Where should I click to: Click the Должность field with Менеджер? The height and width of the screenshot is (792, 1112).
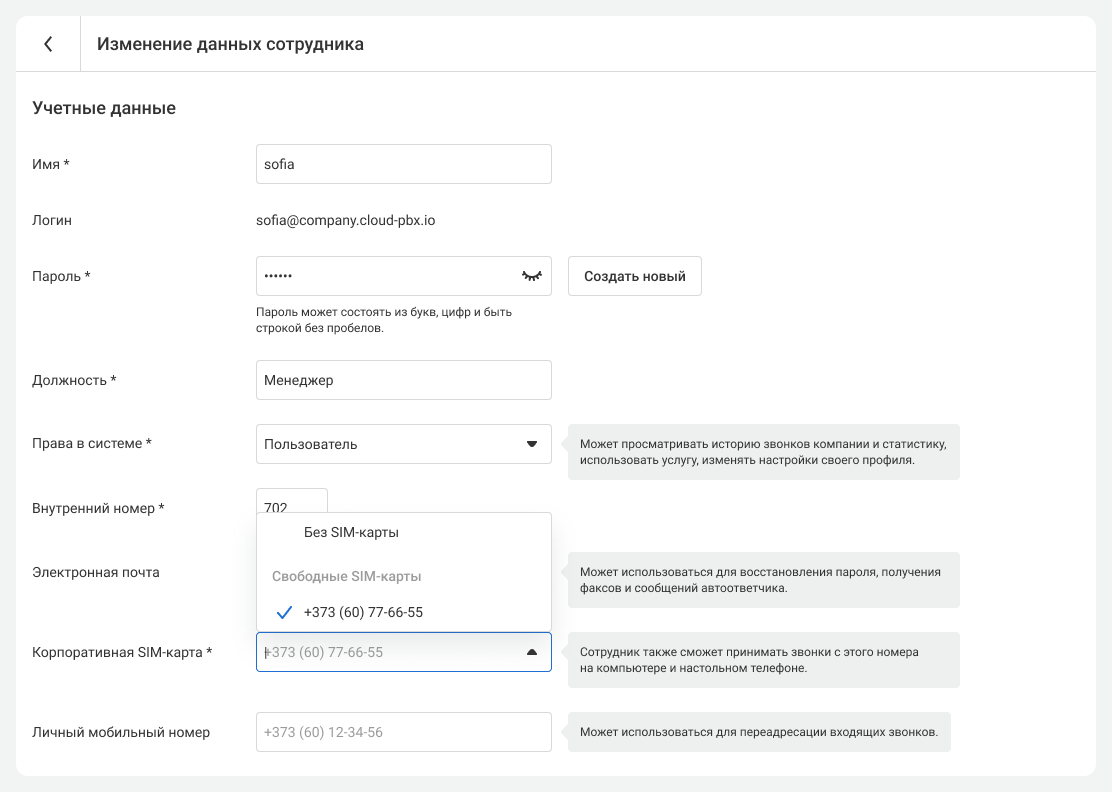tap(403, 380)
